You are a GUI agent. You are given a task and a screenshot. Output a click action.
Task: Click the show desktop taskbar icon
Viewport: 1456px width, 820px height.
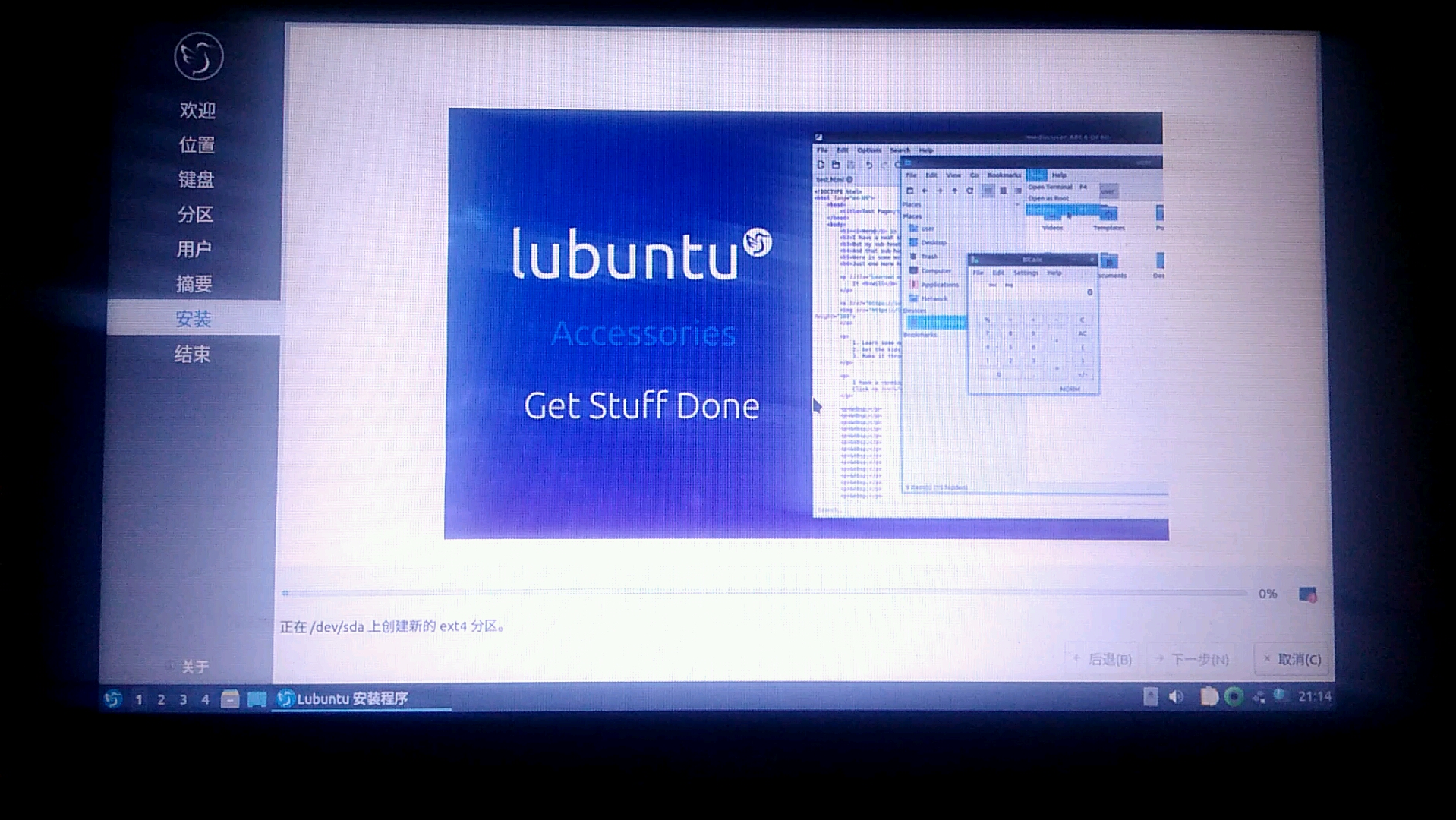(257, 699)
